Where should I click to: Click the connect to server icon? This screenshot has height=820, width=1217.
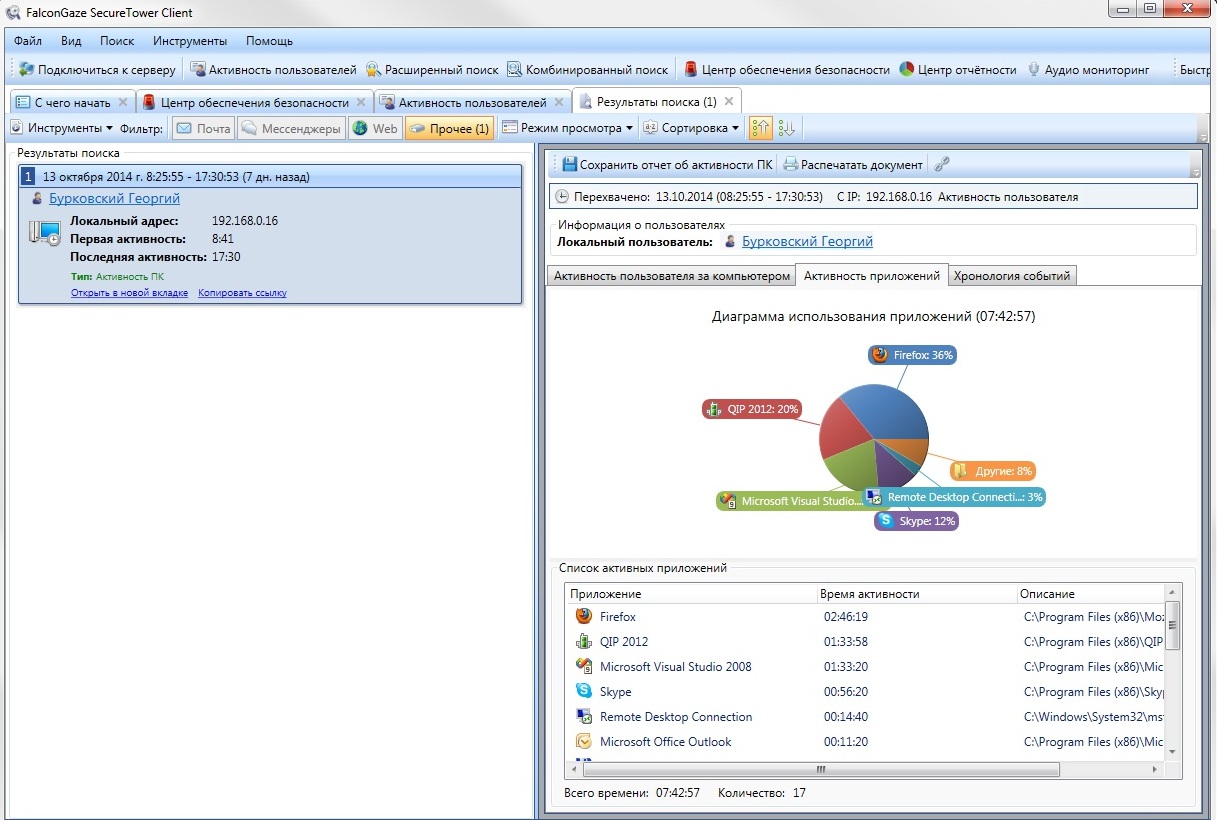[x=27, y=70]
